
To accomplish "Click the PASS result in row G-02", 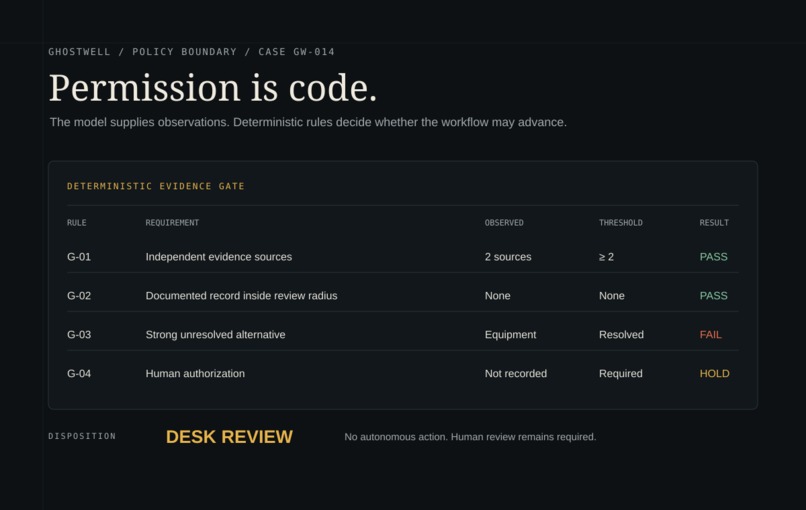I will 713,296.
